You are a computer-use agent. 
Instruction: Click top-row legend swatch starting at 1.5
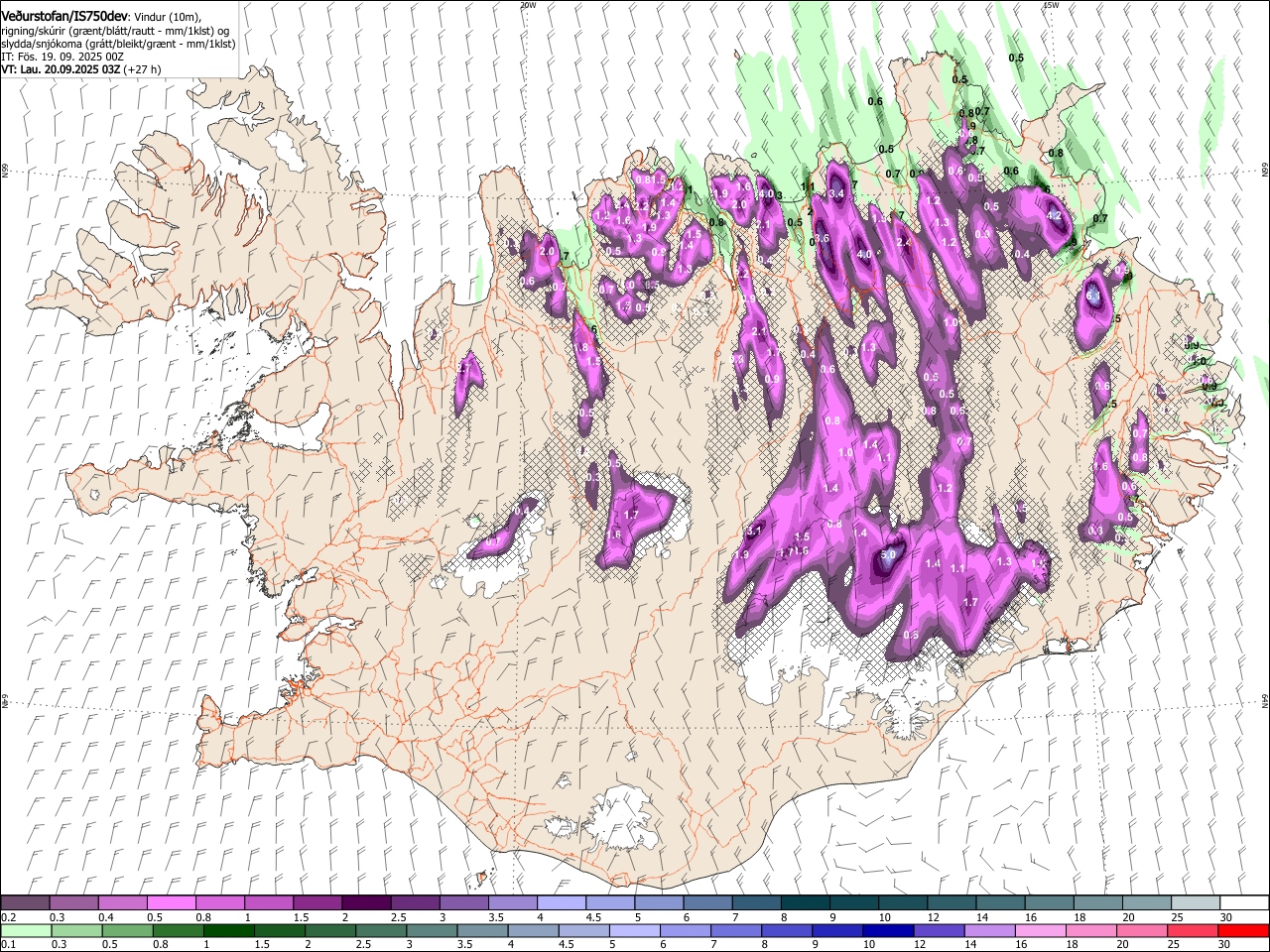317,902
